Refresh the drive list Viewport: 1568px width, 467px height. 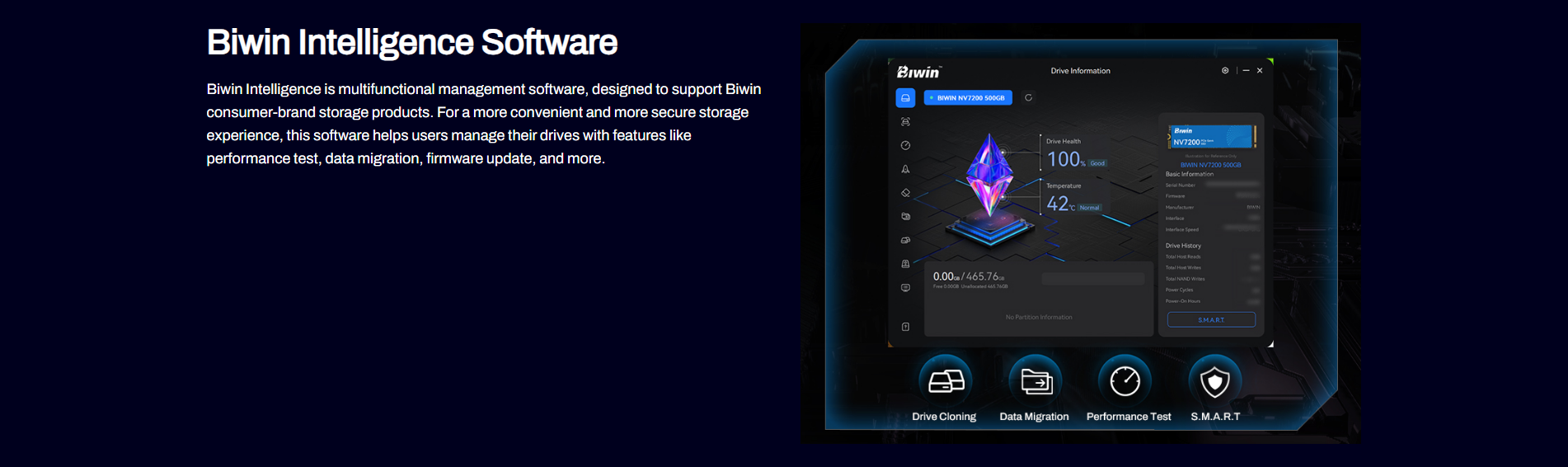(1028, 97)
